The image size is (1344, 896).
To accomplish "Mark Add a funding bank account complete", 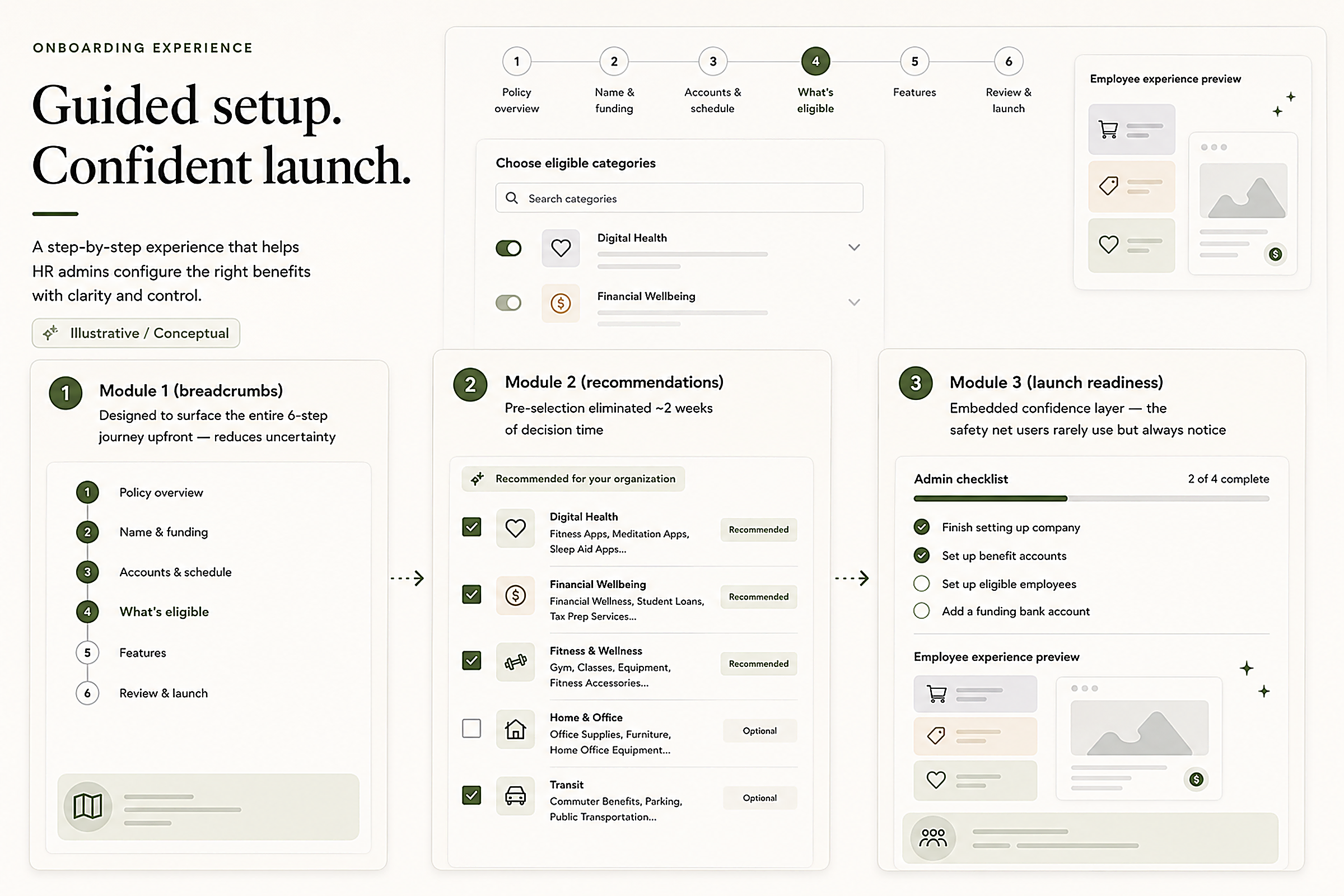I will click(922, 611).
